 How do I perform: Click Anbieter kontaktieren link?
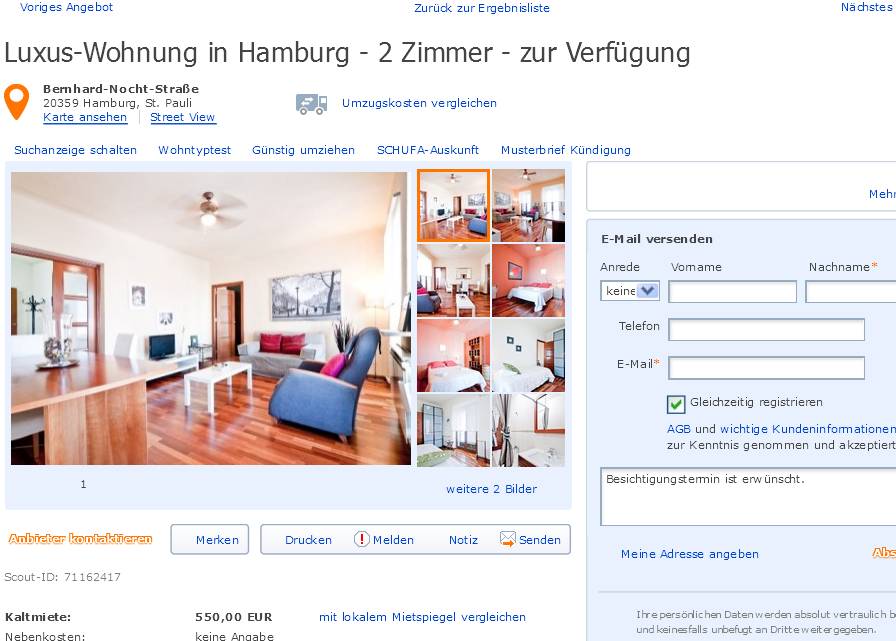click(81, 539)
